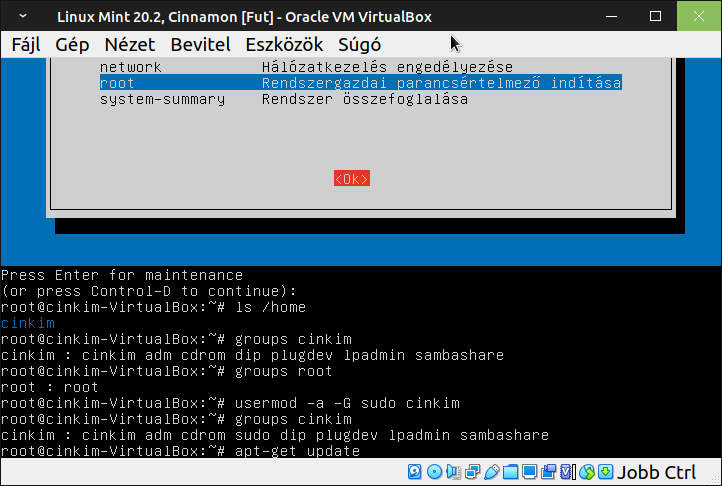The height and width of the screenshot is (486, 722).
Task: Open the Nézet menu
Action: (130, 45)
